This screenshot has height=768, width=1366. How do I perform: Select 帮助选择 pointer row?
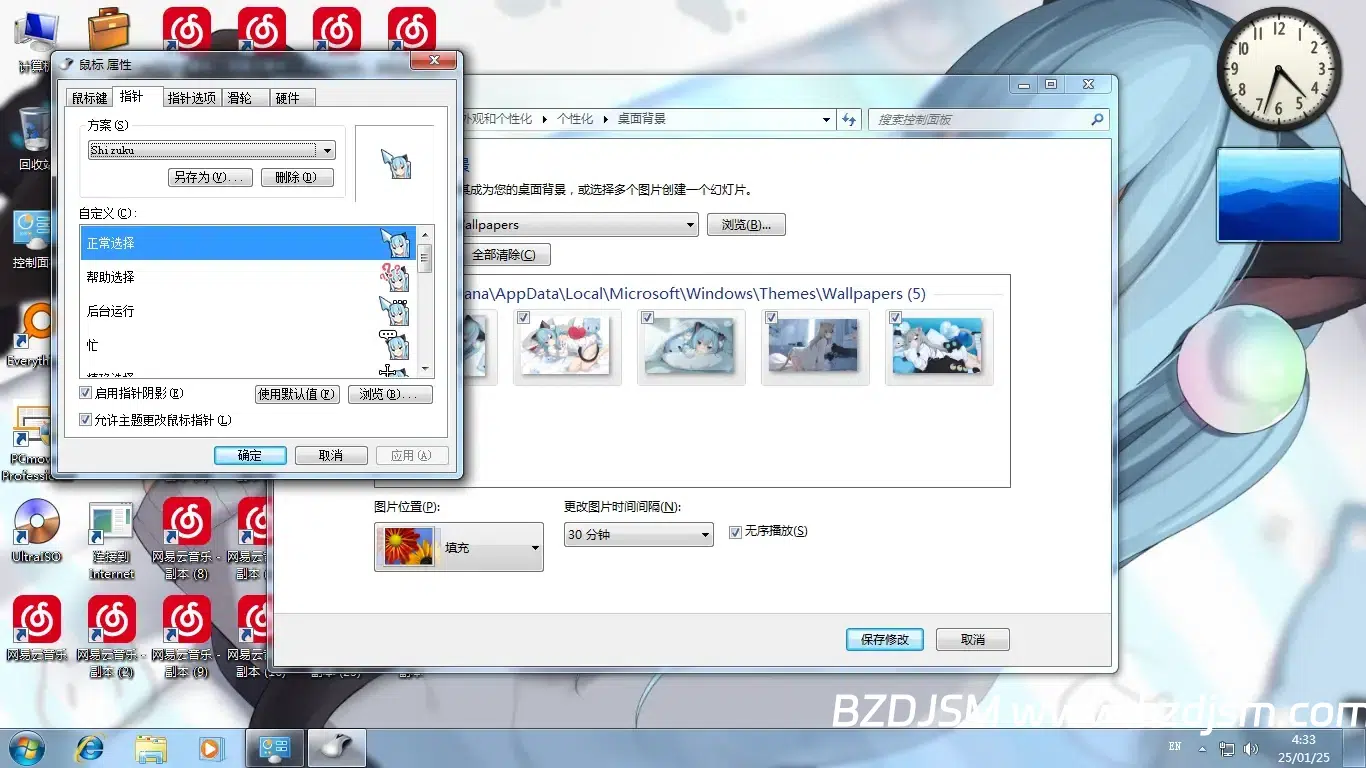(248, 277)
